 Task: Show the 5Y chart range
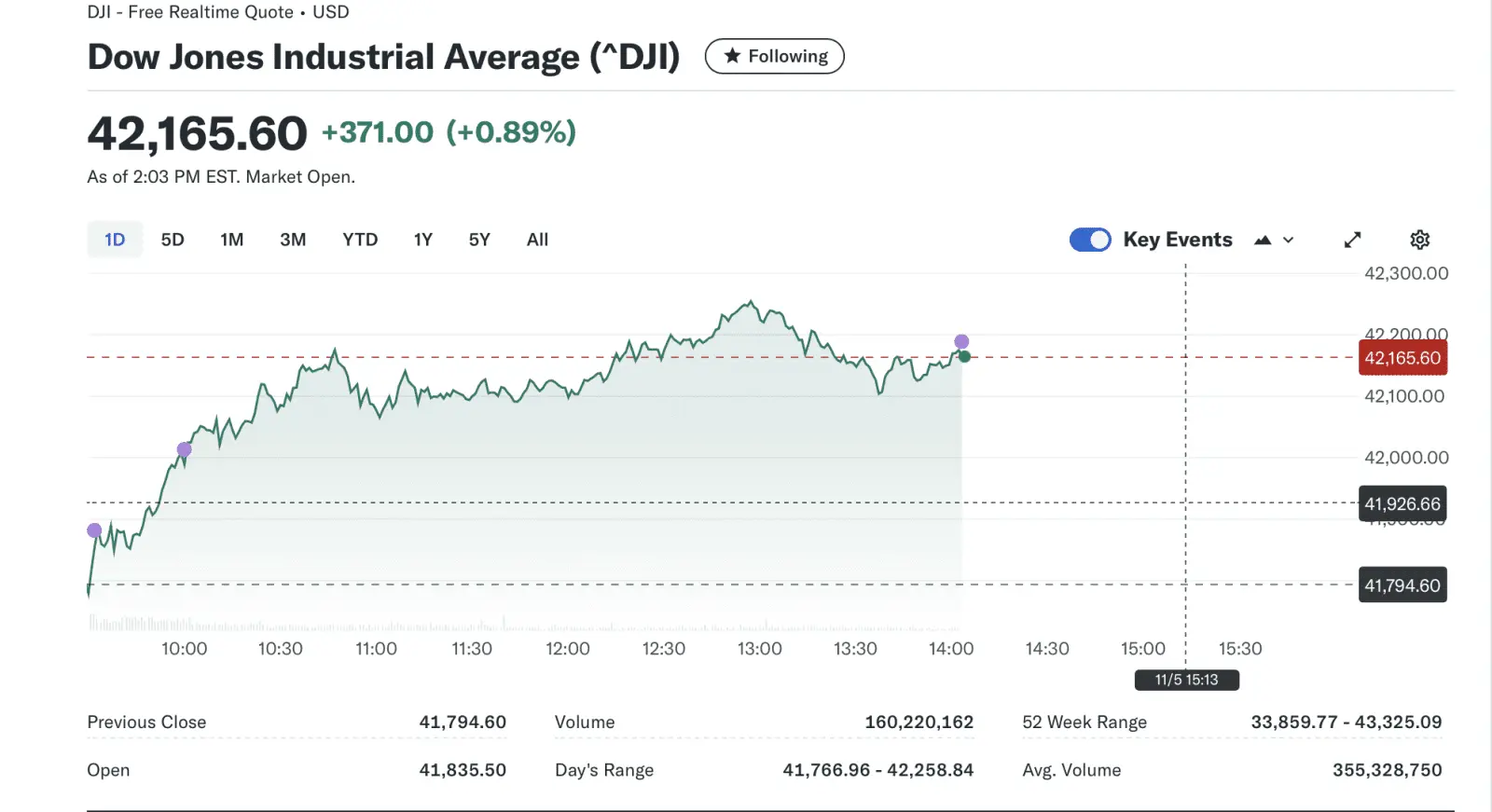479,240
